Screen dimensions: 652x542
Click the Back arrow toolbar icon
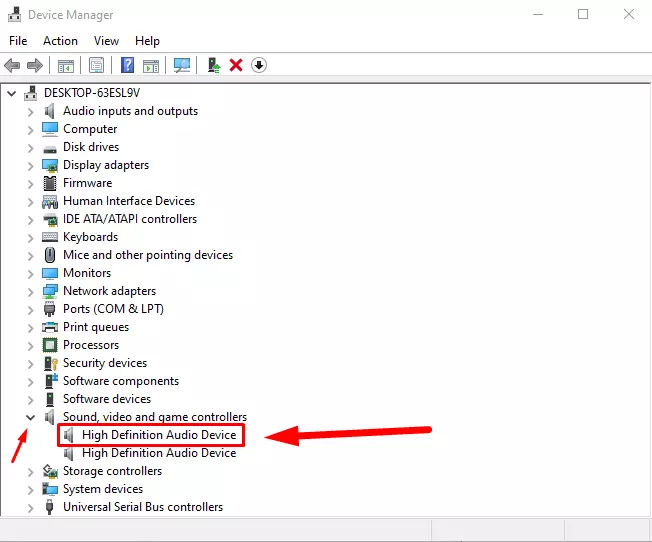[x=12, y=65]
